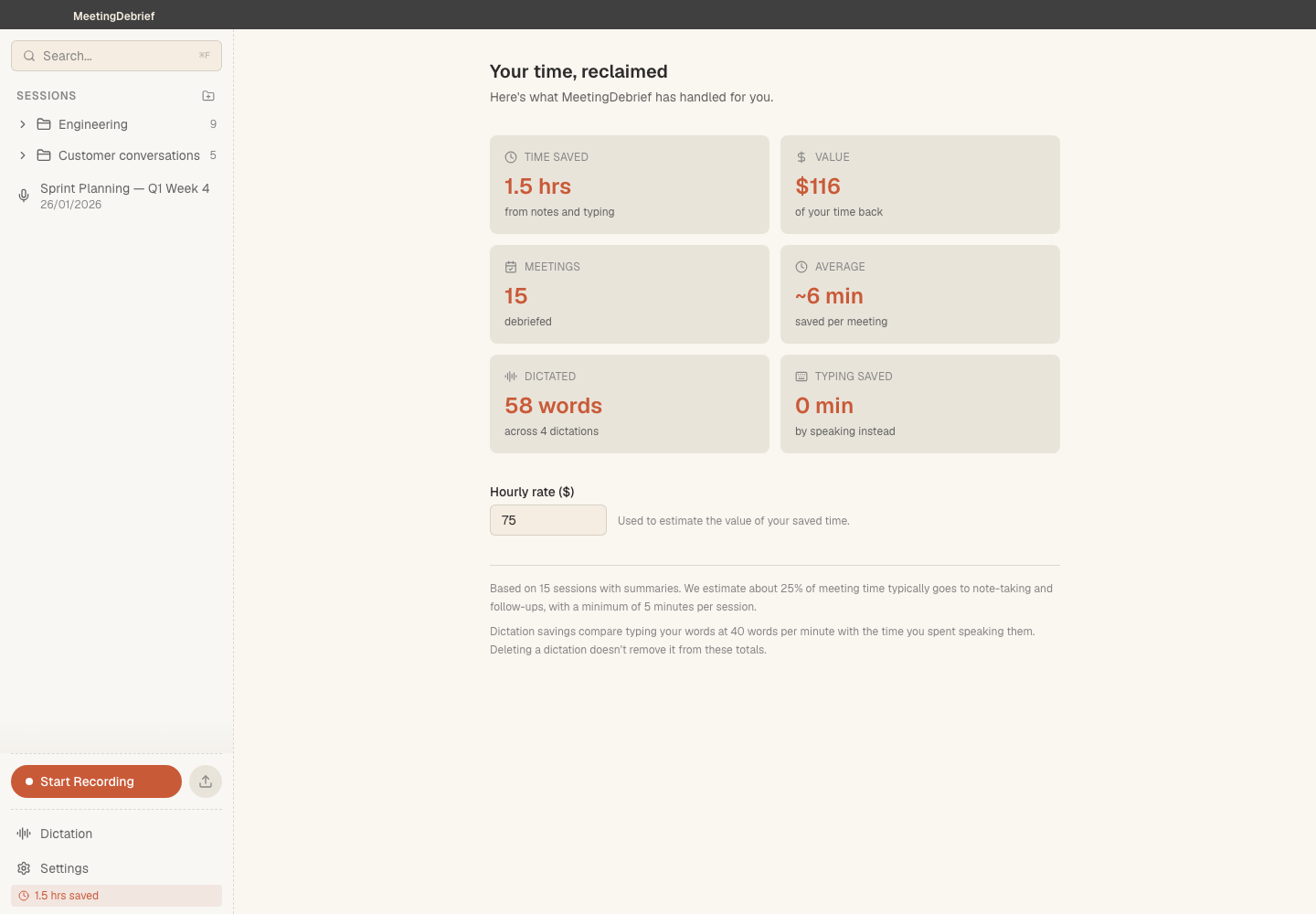
Task: Click the upload icon beside Start Recording
Action: (x=206, y=781)
